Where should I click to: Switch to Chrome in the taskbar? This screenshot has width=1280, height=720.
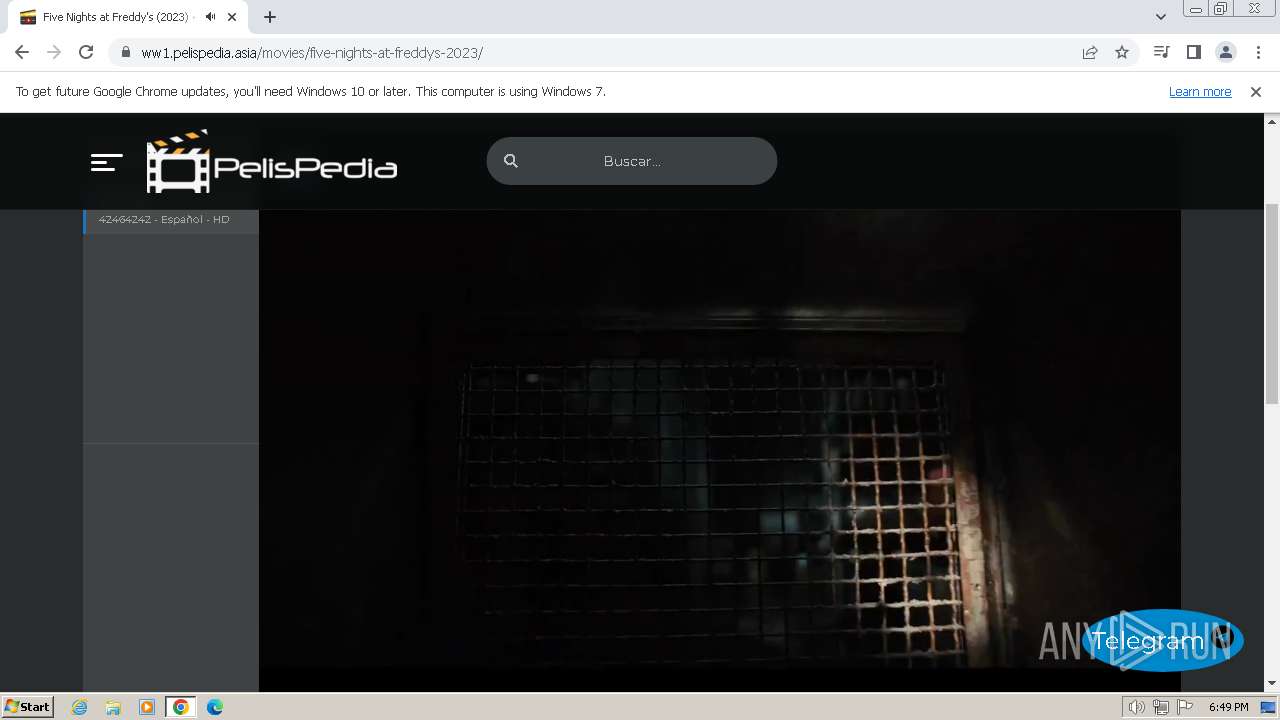[x=181, y=707]
